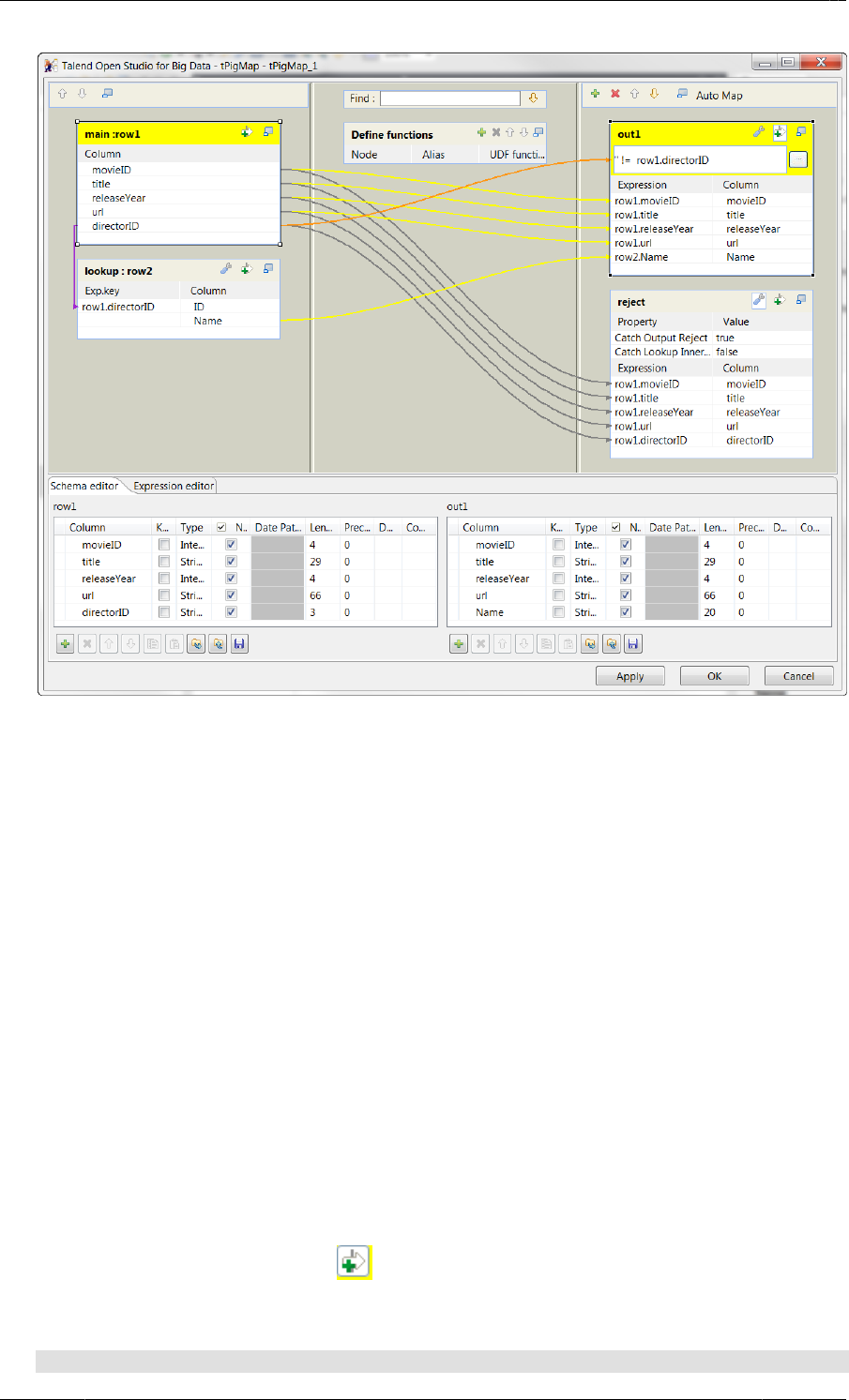This screenshot has height=1400, width=849.
Task: Add a column to out1 schema
Action: pyautogui.click(x=459, y=644)
